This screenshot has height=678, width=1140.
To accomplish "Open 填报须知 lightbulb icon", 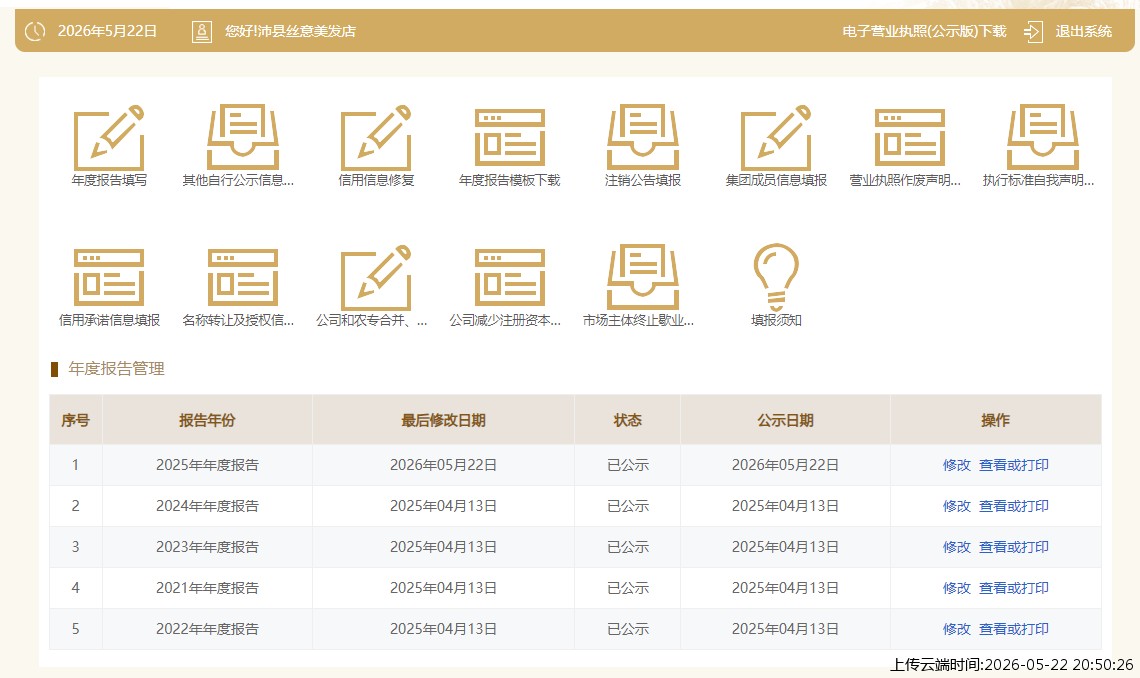I will 776,278.
